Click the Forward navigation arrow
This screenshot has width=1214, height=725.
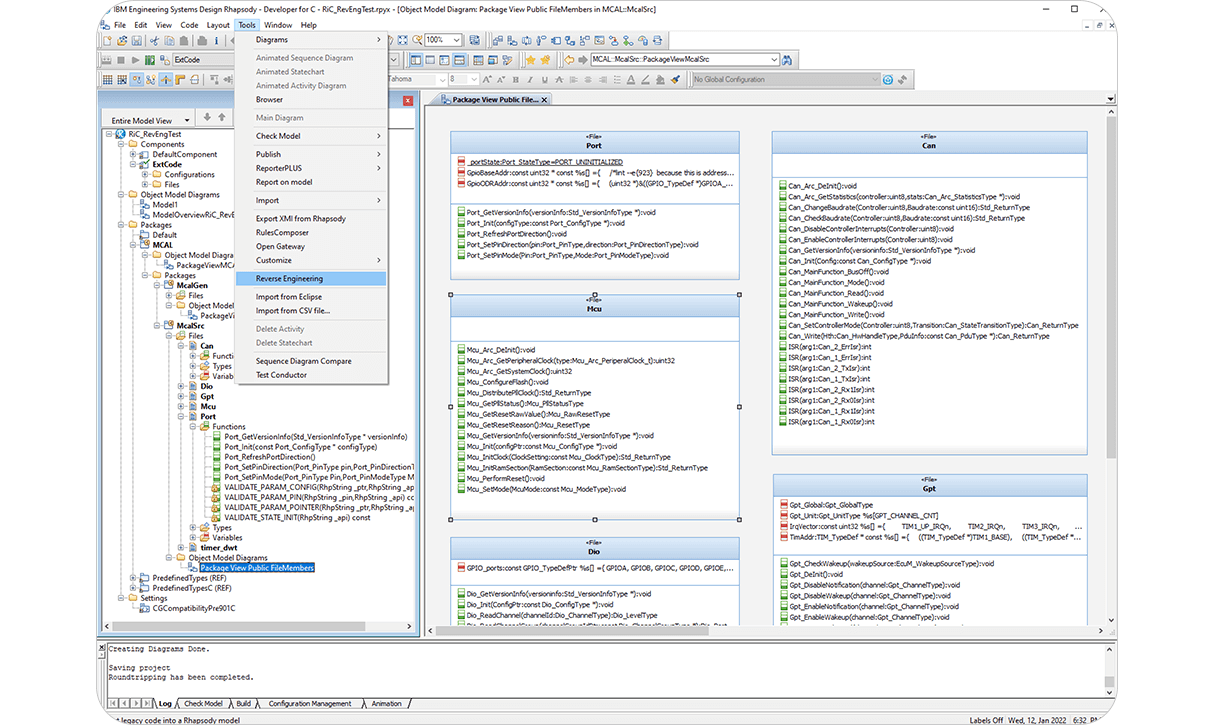pos(582,60)
